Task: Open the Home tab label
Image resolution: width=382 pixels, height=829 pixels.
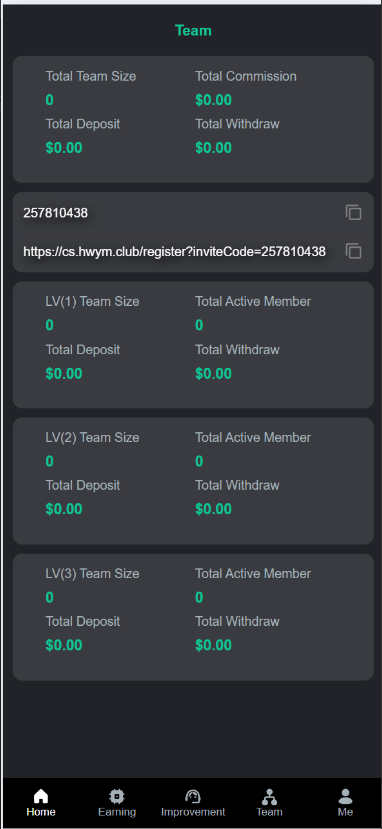Action: click(x=41, y=812)
